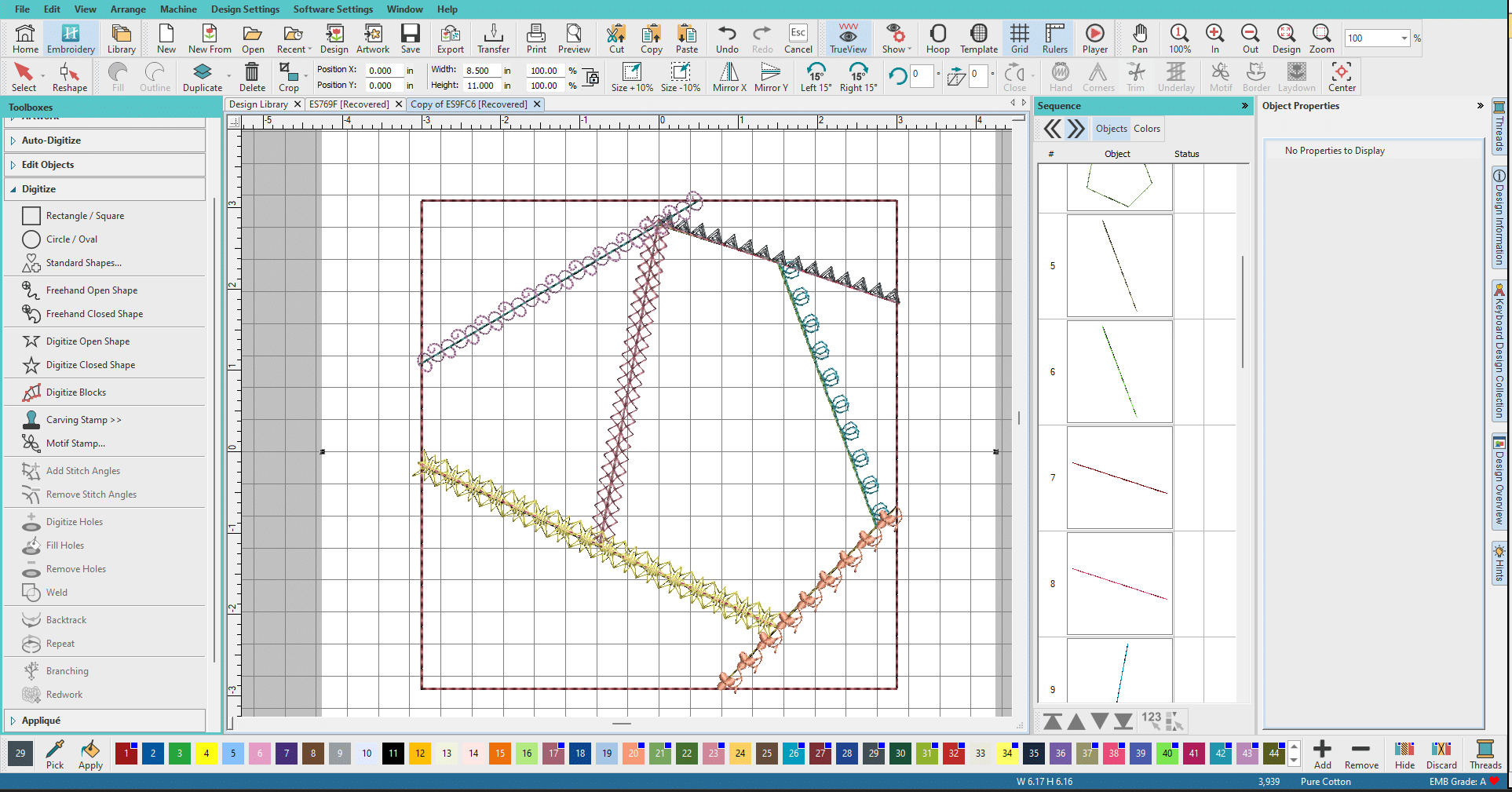Click Add color button
The width and height of the screenshot is (1512, 792).
click(1323, 754)
